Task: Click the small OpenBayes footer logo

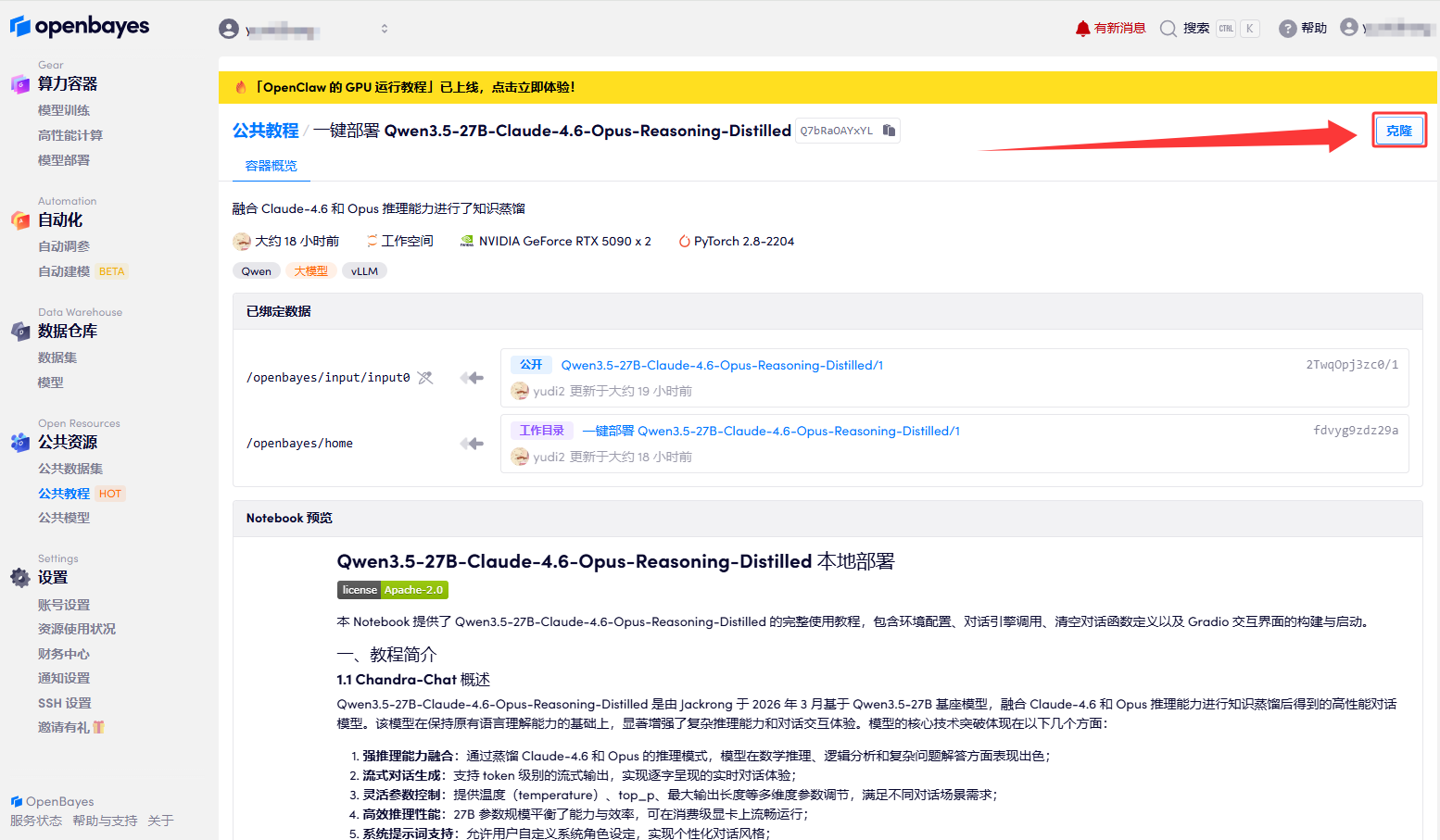Action: pyautogui.click(x=16, y=802)
